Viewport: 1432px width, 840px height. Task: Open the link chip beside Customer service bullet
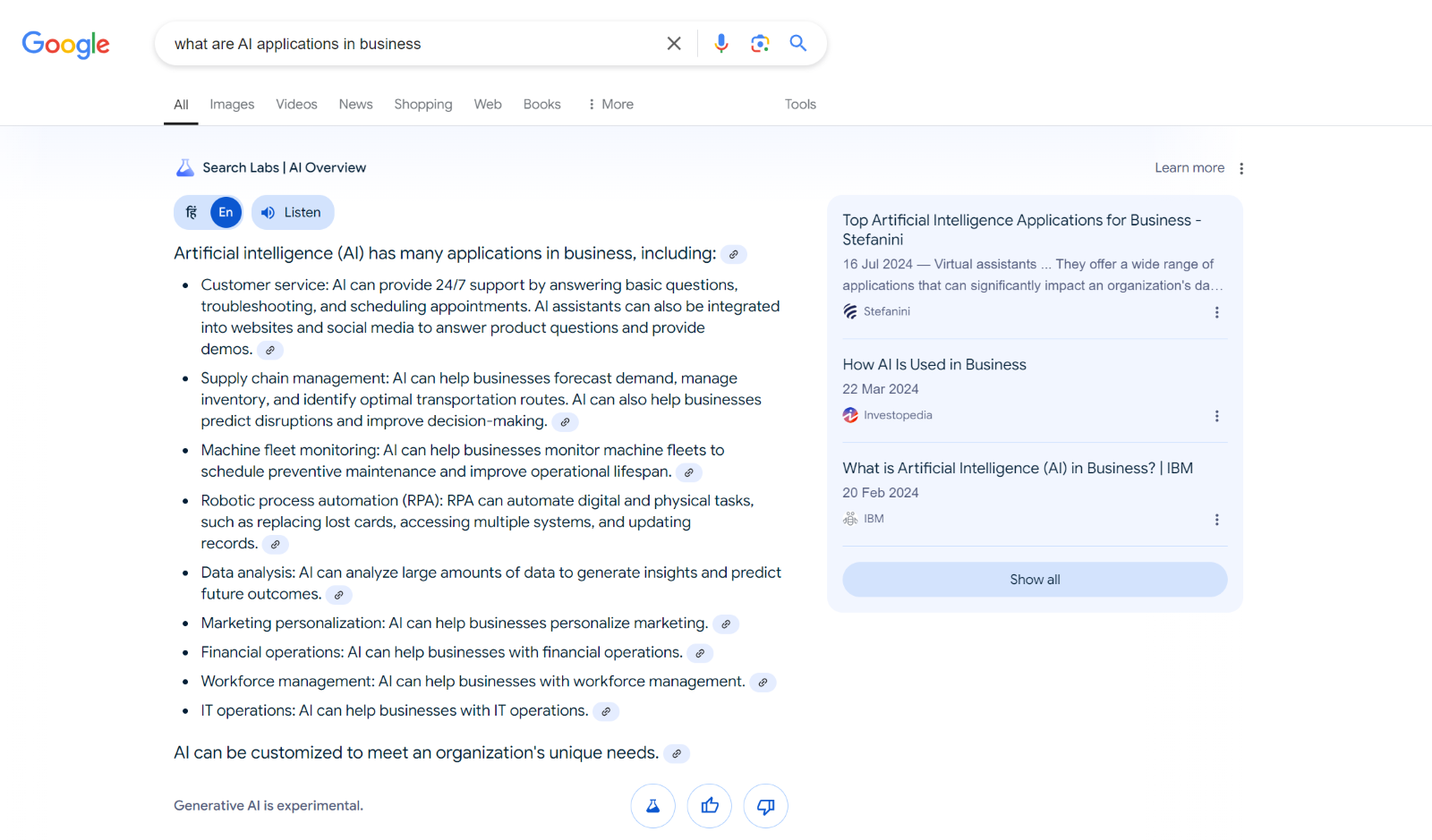(x=270, y=349)
